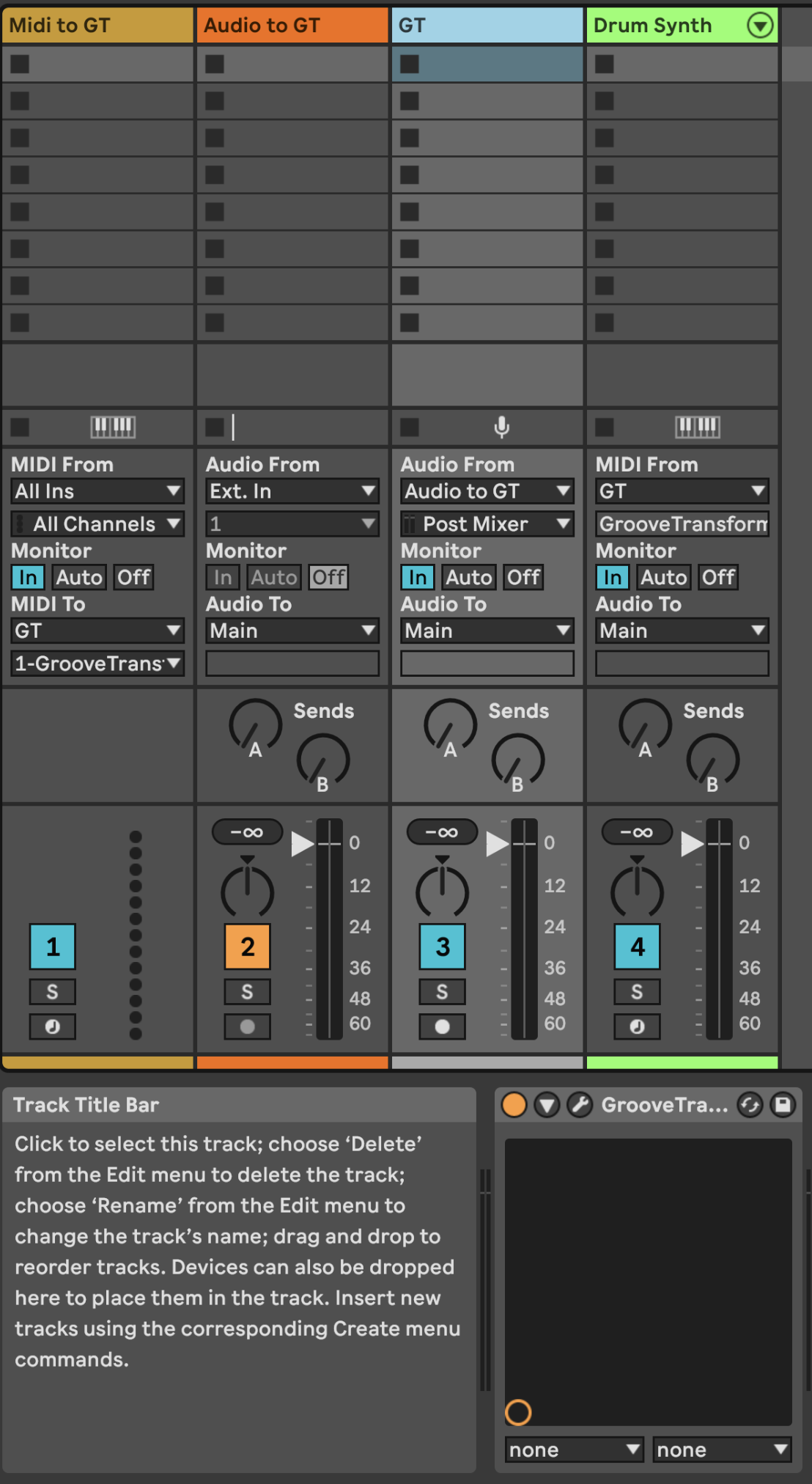Image resolution: width=812 pixels, height=1484 pixels.
Task: Expand the MIDI To GT destination dropdown
Action: pyautogui.click(x=97, y=631)
